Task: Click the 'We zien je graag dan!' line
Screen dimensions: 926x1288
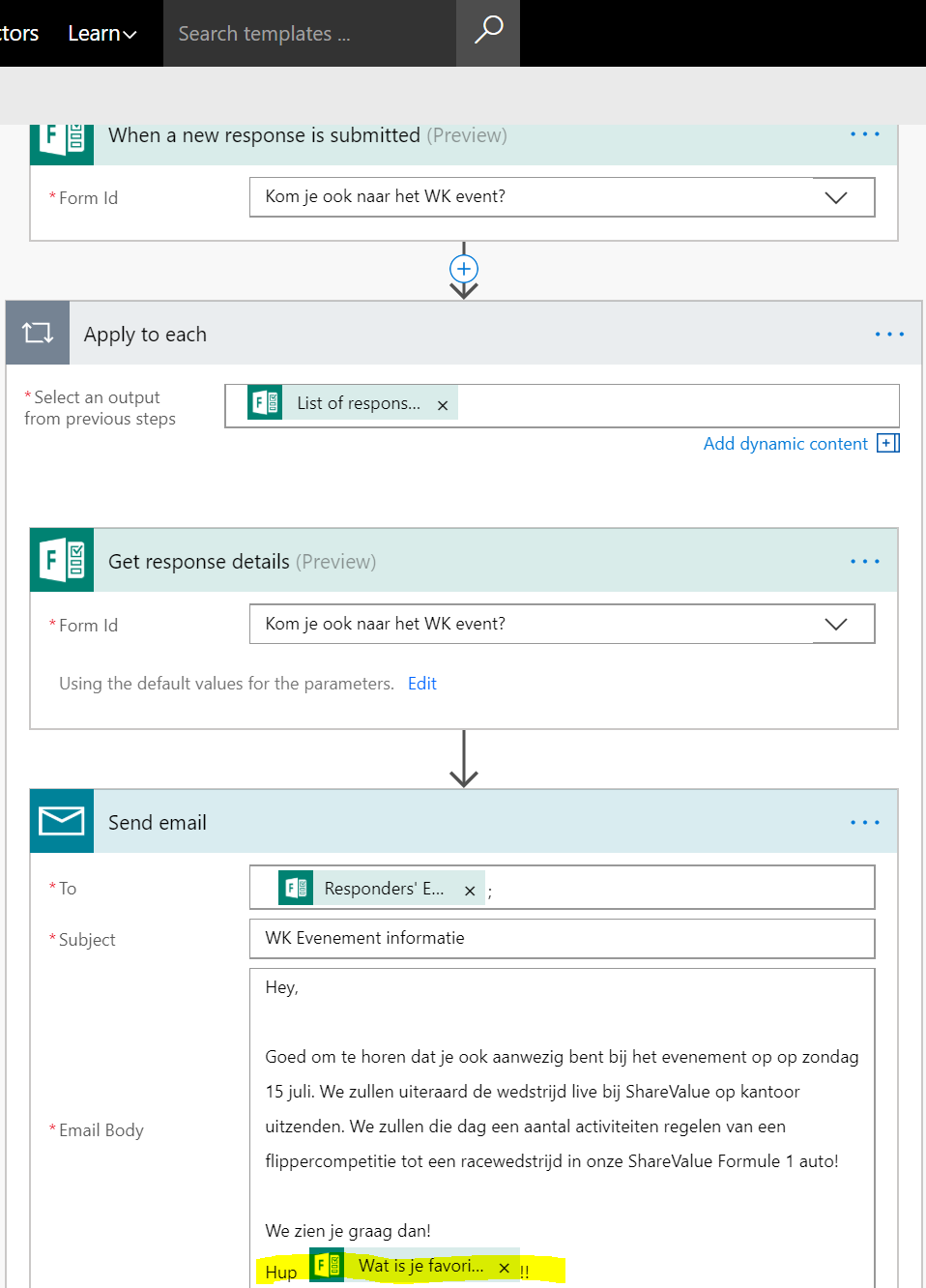Action: tap(348, 1231)
